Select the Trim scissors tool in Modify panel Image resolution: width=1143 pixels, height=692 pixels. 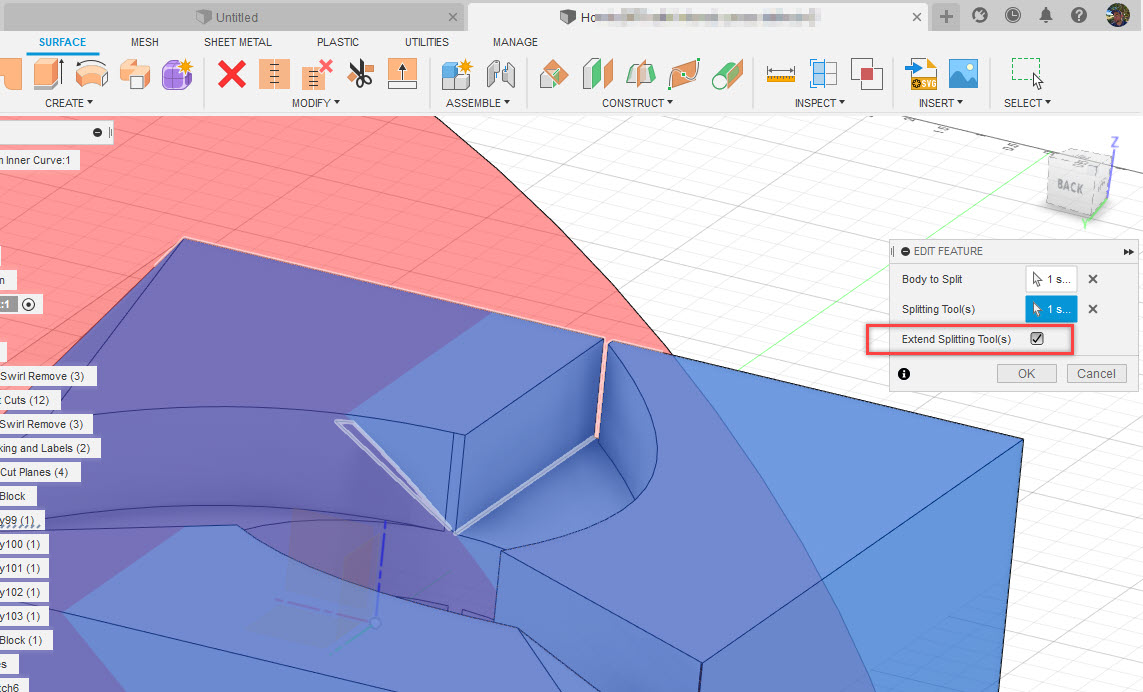[361, 75]
